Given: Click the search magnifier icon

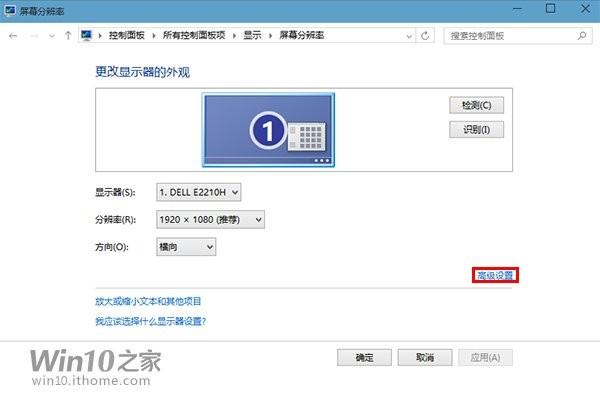Looking at the screenshot, I should tap(582, 36).
